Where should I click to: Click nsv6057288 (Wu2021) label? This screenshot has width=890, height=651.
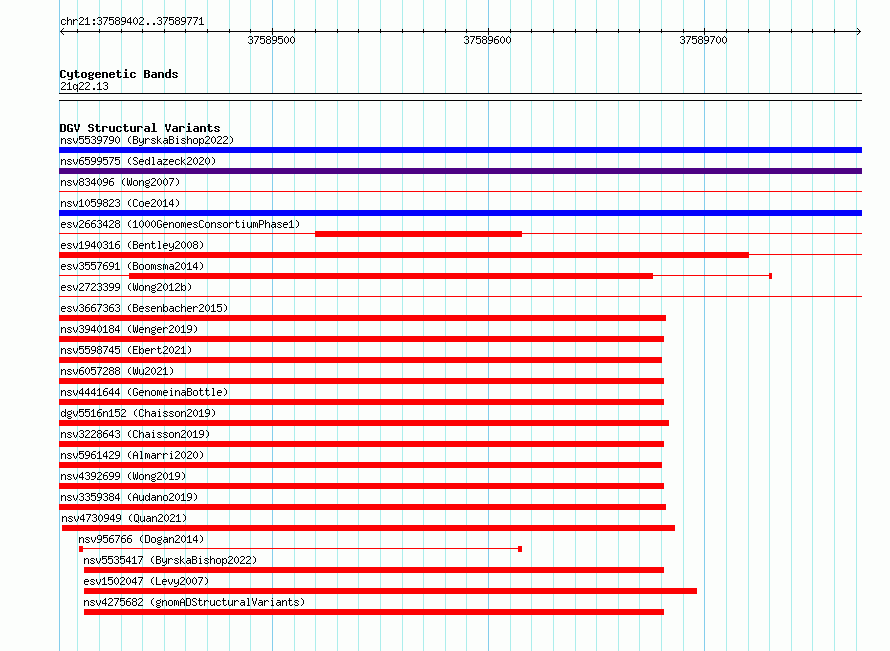(117, 371)
